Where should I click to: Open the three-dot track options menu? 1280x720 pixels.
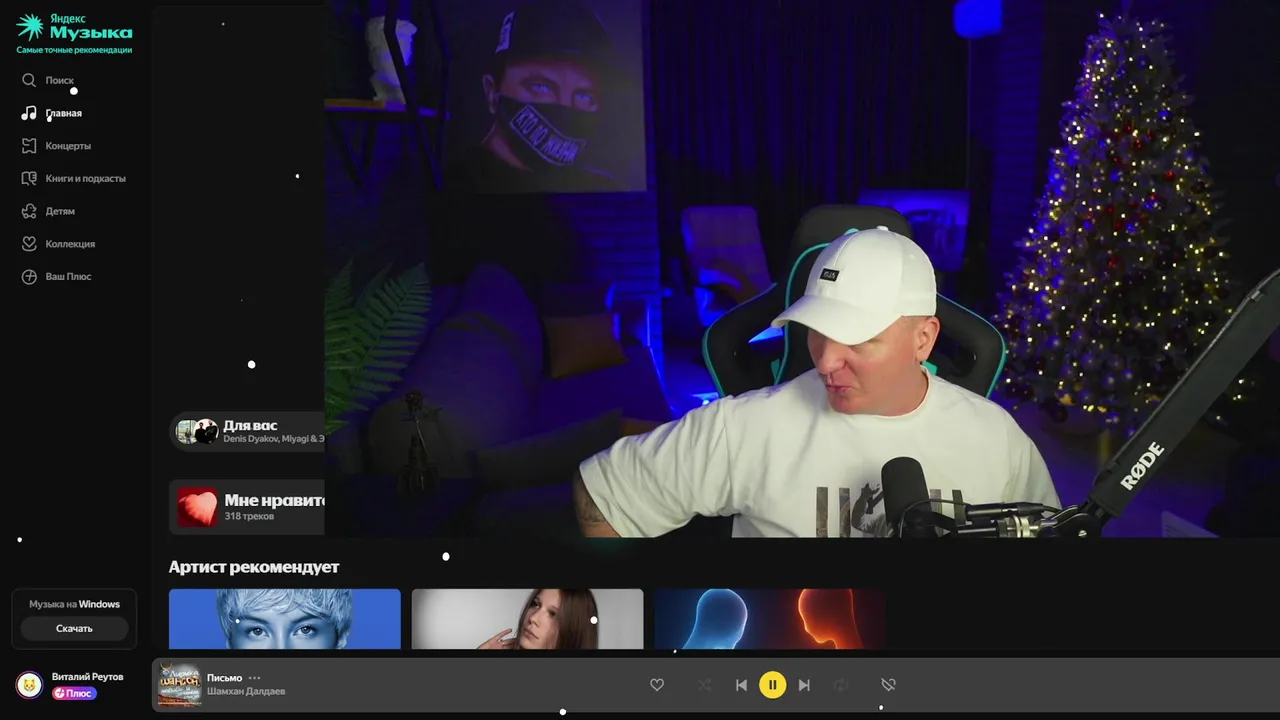(x=254, y=678)
